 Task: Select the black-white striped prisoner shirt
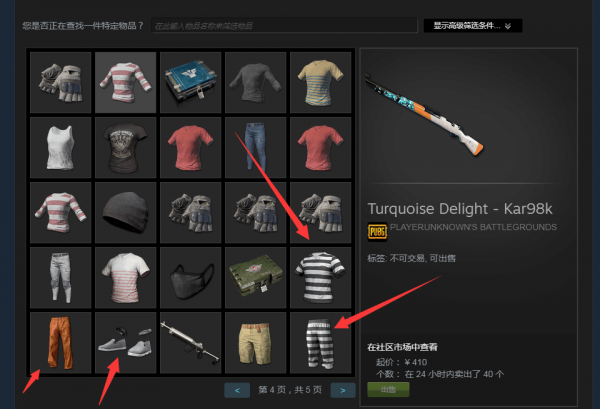click(x=321, y=277)
